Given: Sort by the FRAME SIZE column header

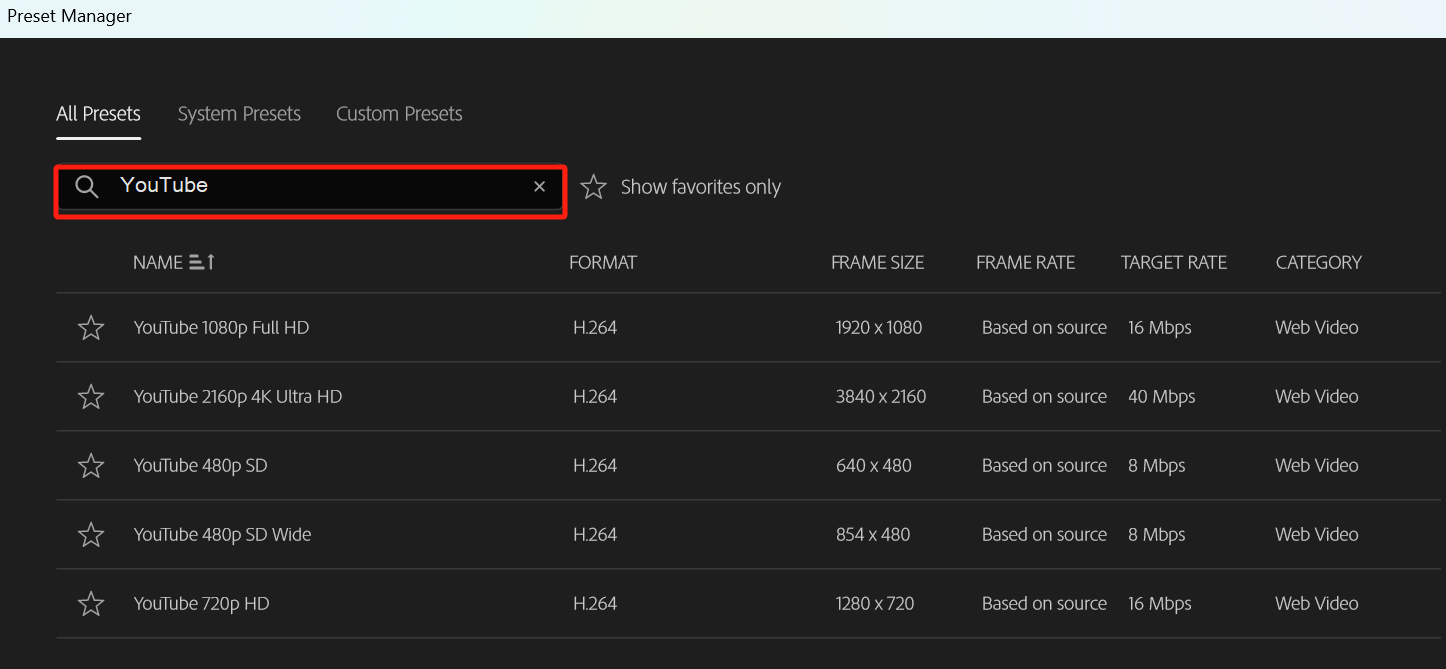Looking at the screenshot, I should pyautogui.click(x=878, y=262).
